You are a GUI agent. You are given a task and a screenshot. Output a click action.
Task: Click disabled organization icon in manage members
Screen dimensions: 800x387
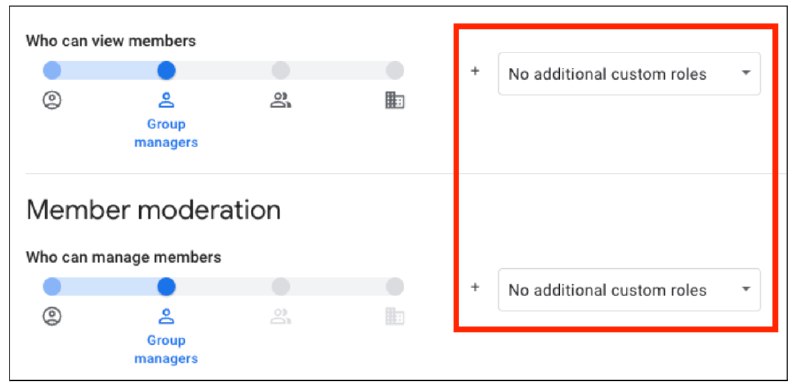coord(394,317)
